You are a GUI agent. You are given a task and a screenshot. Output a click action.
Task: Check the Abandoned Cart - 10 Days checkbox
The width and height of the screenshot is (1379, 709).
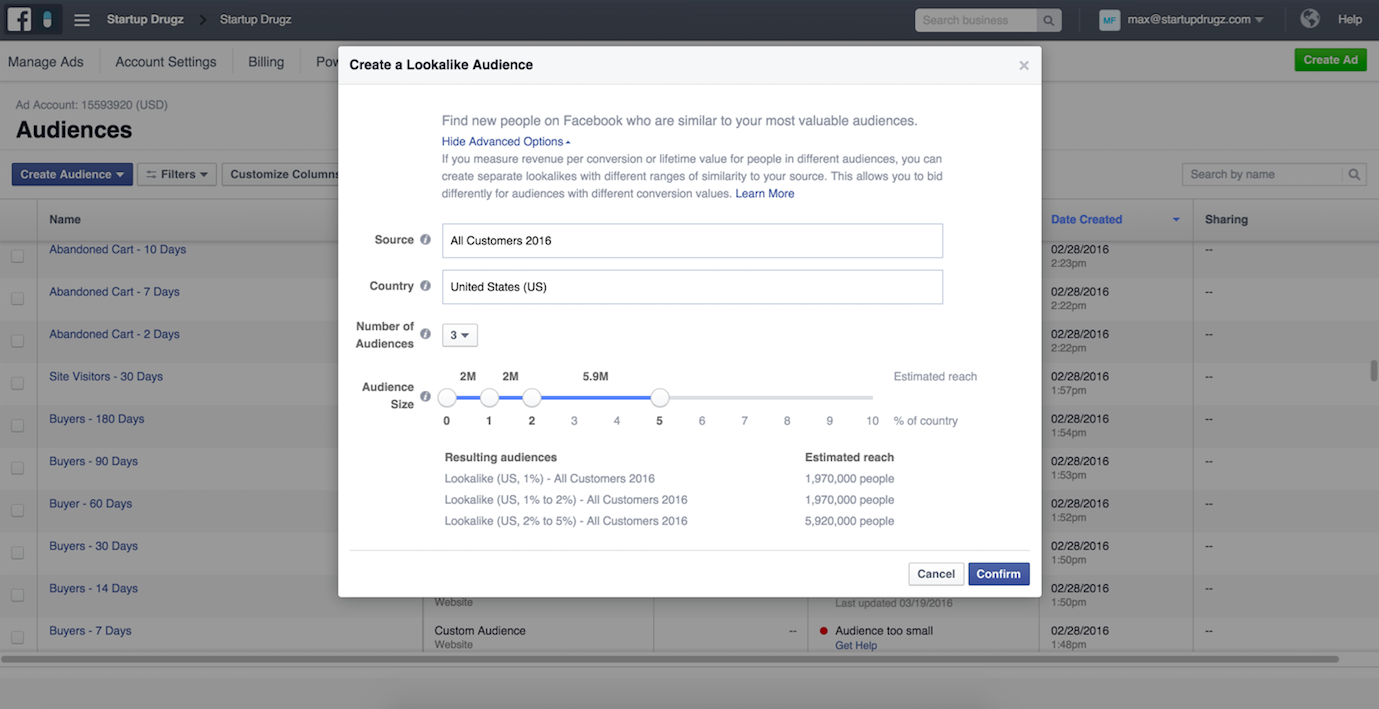pyautogui.click(x=17, y=256)
